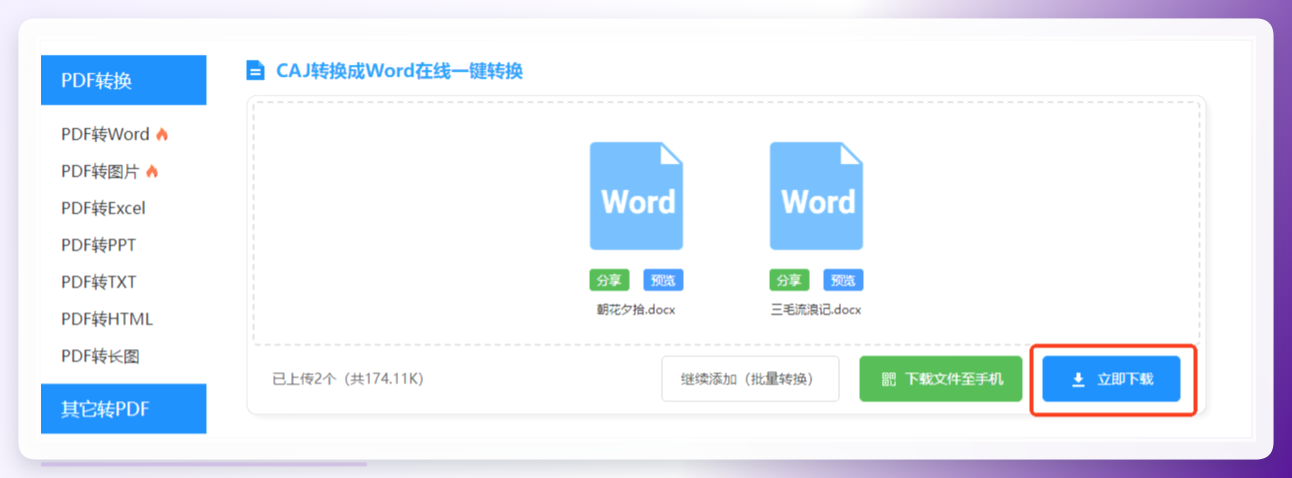The height and width of the screenshot is (478, 1292).
Task: Click file name 三毛流浪记.docx
Action: pos(816,310)
